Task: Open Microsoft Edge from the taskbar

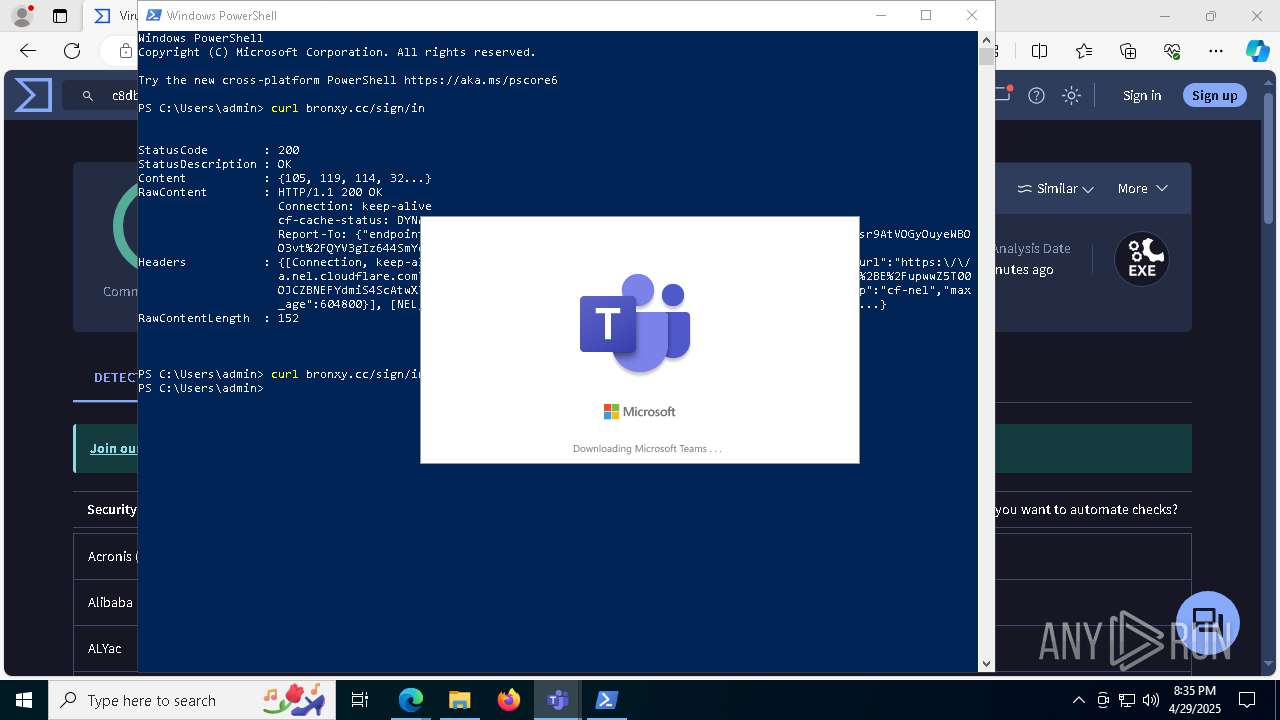Action: tap(411, 700)
